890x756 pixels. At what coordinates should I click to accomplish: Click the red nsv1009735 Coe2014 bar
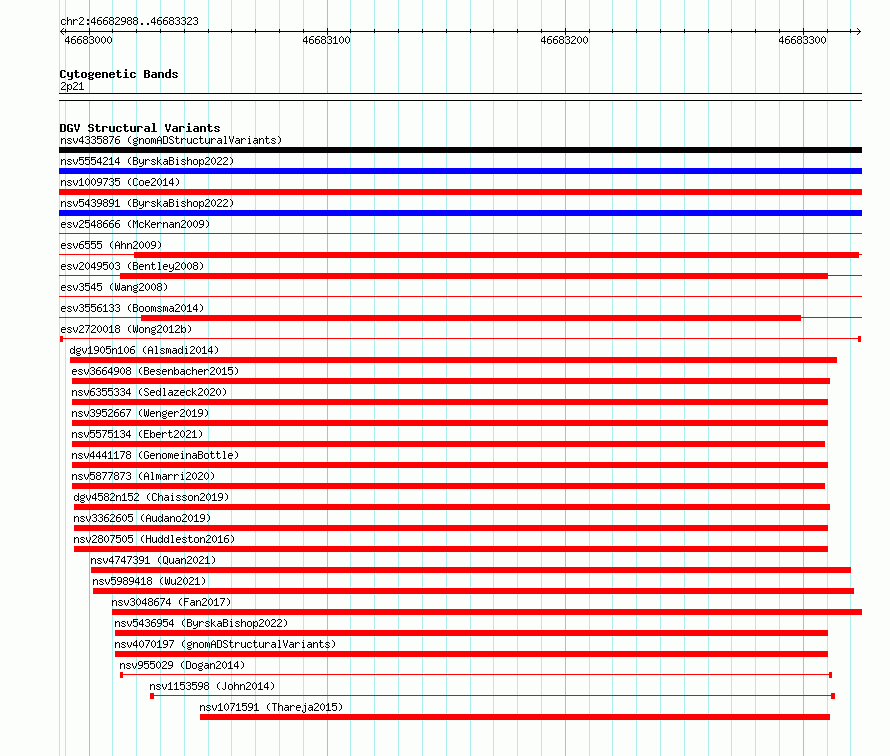pyautogui.click(x=460, y=192)
